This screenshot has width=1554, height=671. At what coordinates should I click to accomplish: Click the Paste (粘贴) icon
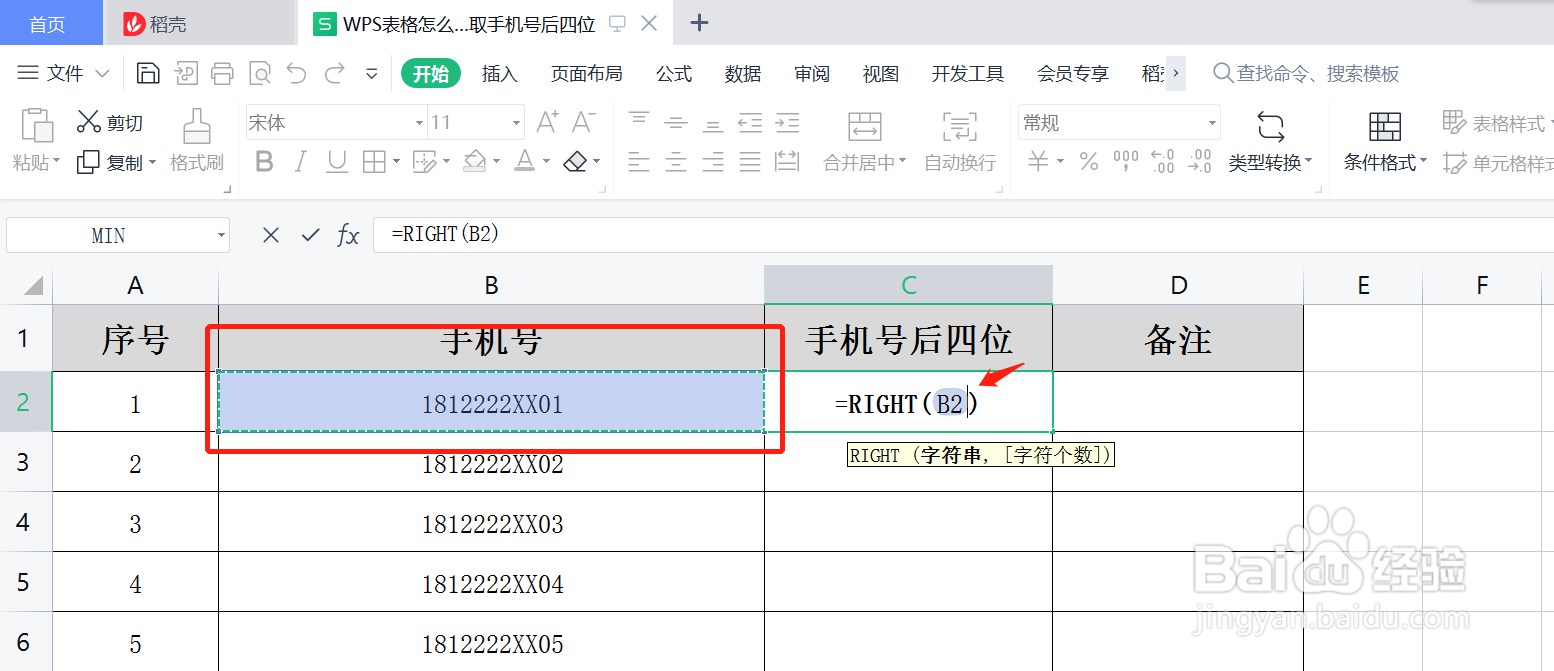(x=35, y=135)
